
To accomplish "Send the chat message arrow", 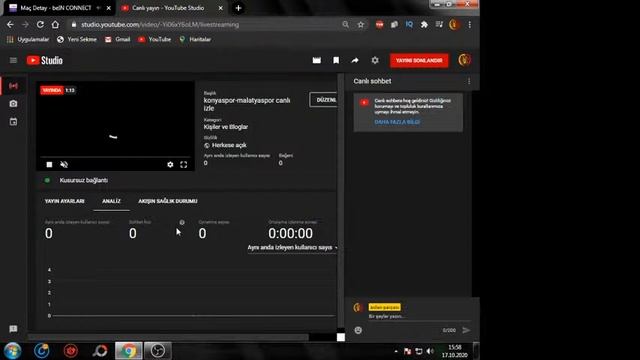I will [466, 330].
